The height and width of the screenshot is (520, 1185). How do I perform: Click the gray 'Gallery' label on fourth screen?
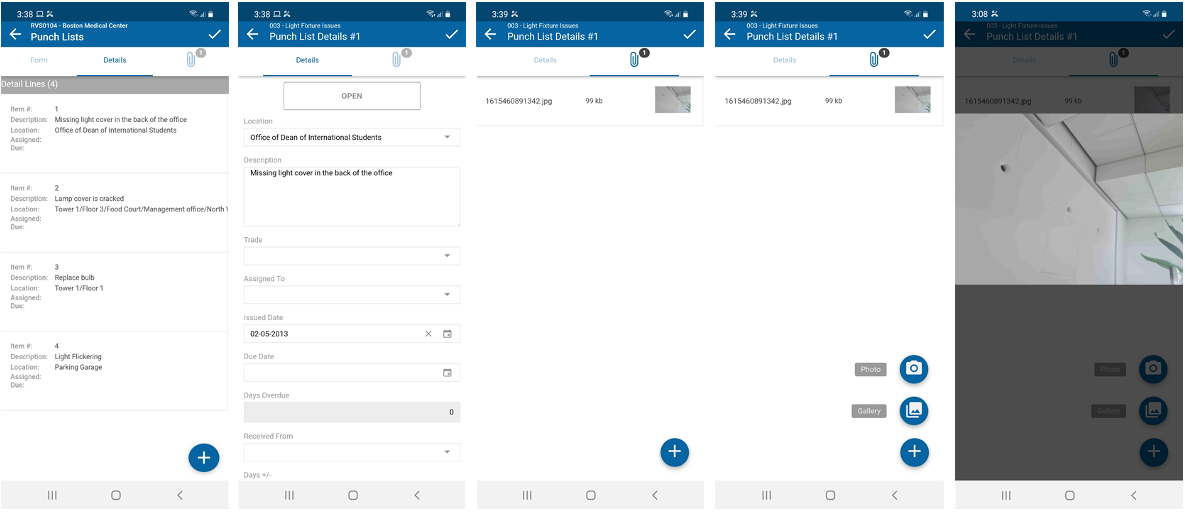869,411
